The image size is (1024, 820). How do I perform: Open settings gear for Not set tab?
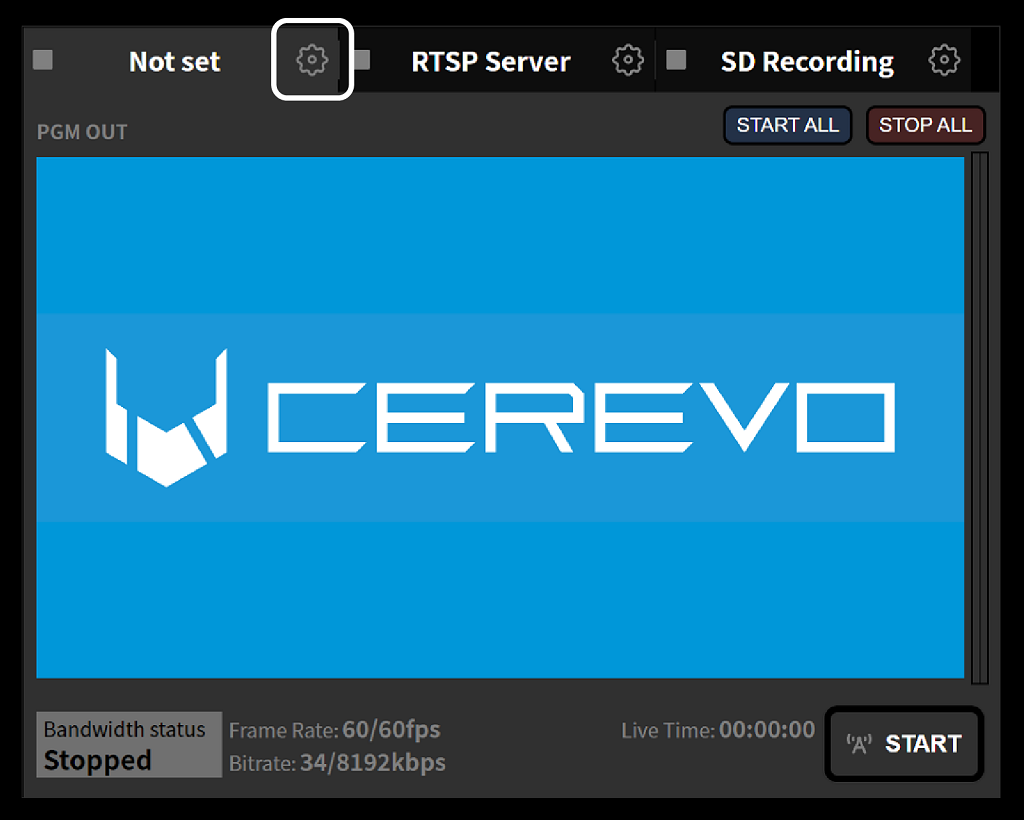point(312,60)
